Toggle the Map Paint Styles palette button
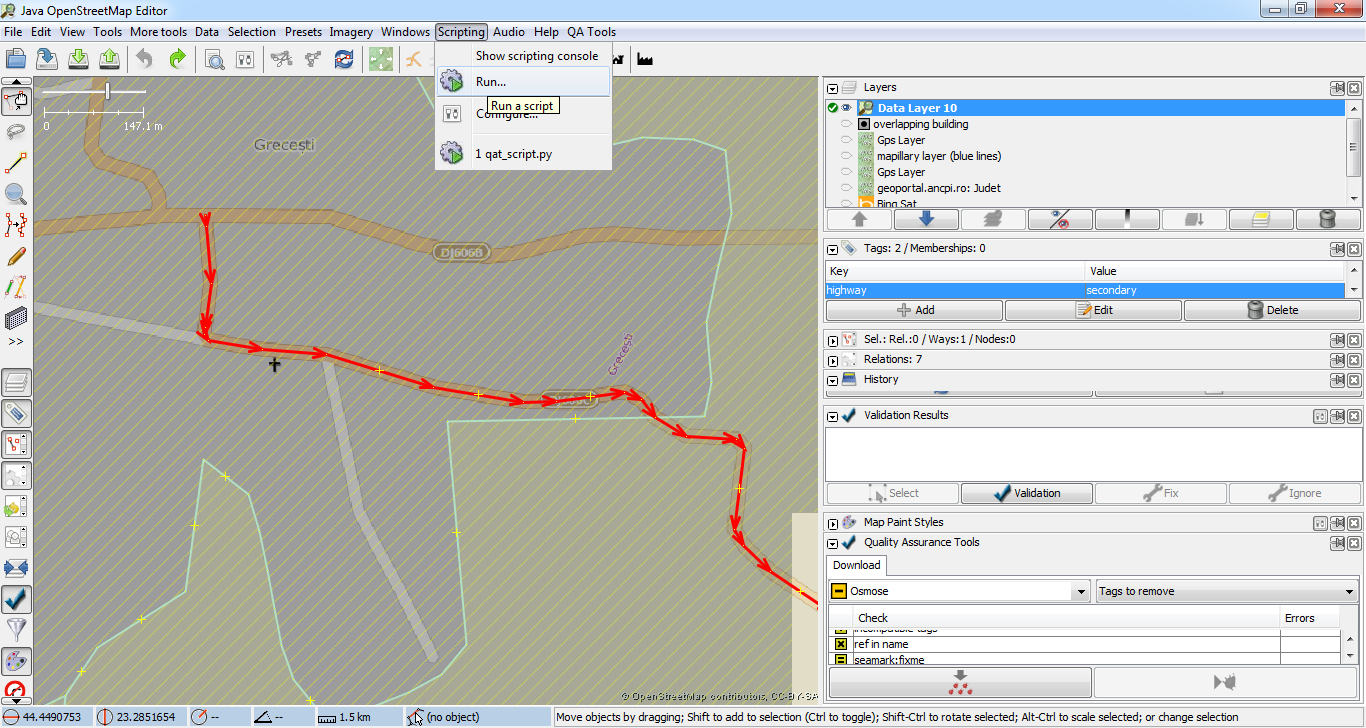The width and height of the screenshot is (1366, 728). point(17,661)
